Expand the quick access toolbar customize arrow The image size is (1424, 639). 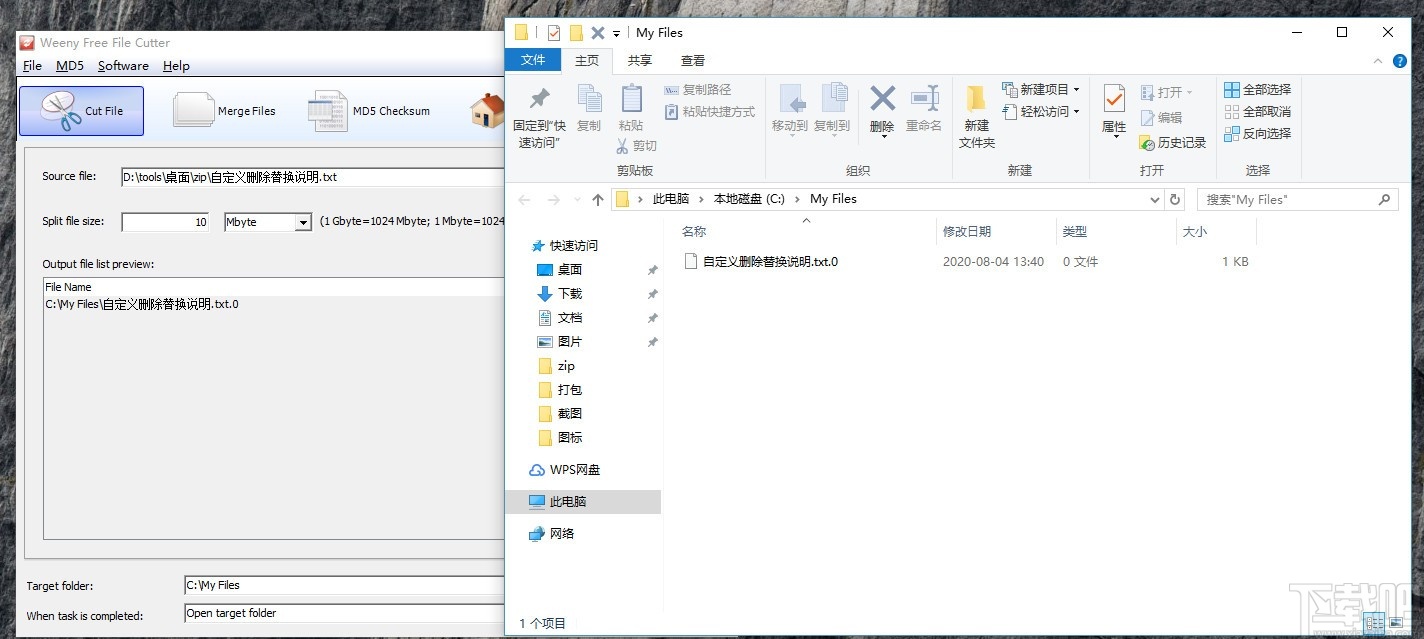[x=616, y=32]
